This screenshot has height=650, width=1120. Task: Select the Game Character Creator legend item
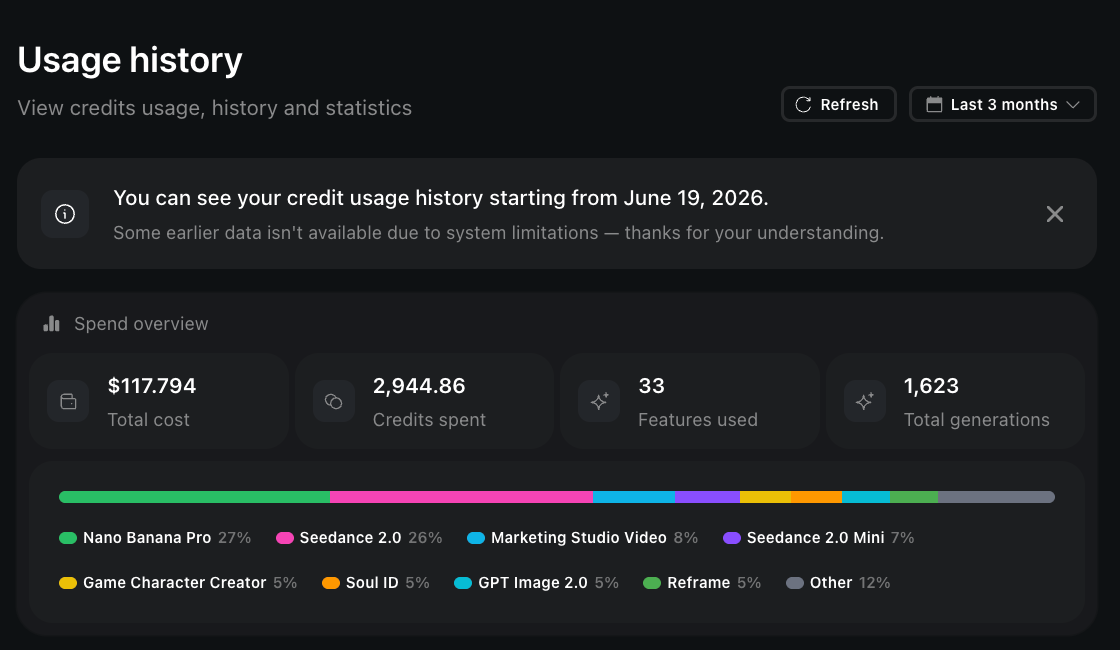coord(178,583)
